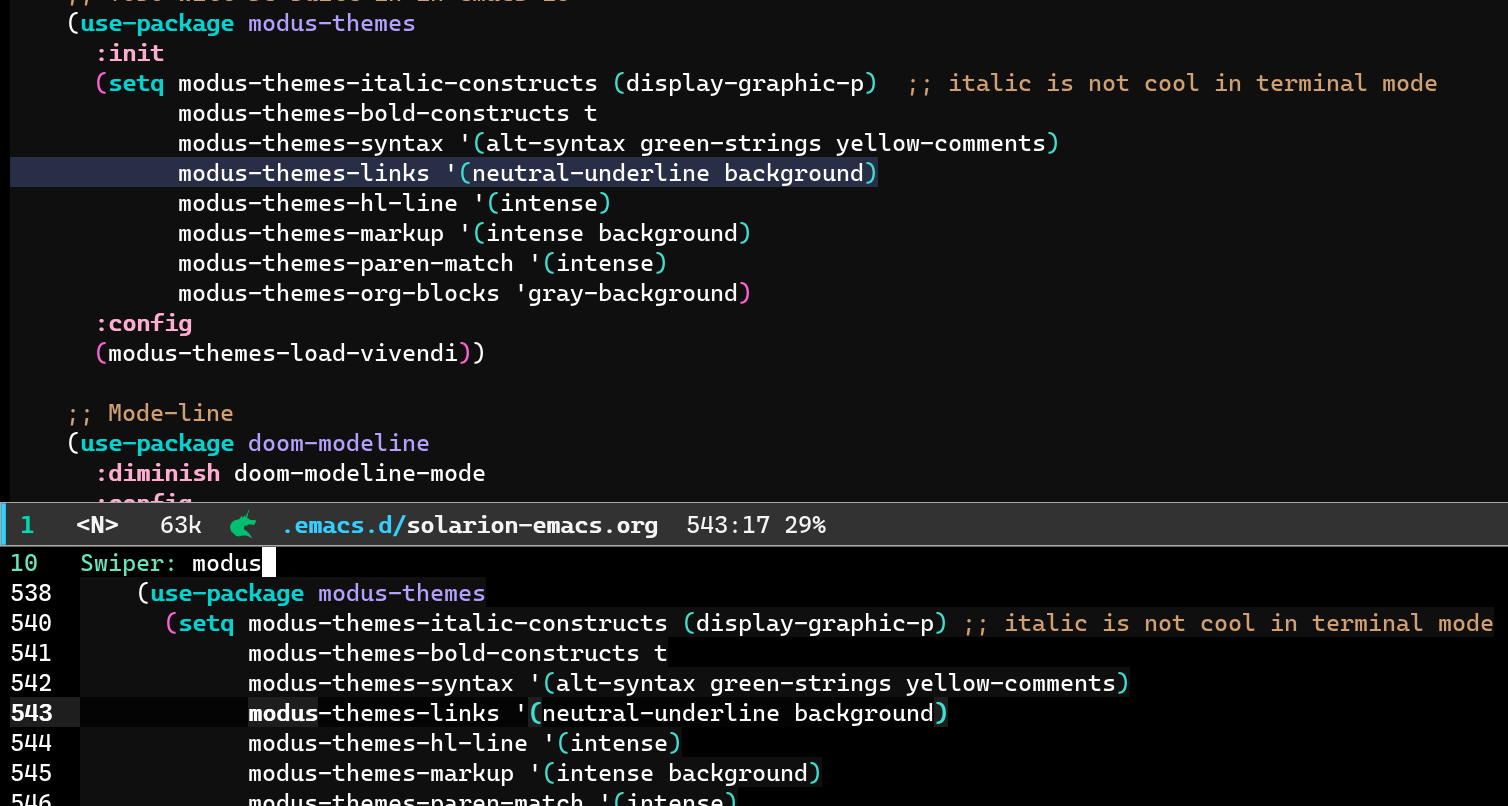Click modus-themes-load-vivendi call in editor

pos(290,353)
